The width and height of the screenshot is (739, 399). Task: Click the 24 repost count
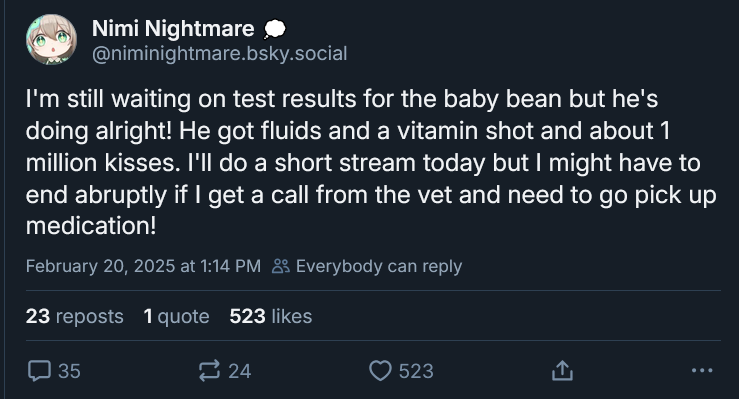tap(240, 371)
